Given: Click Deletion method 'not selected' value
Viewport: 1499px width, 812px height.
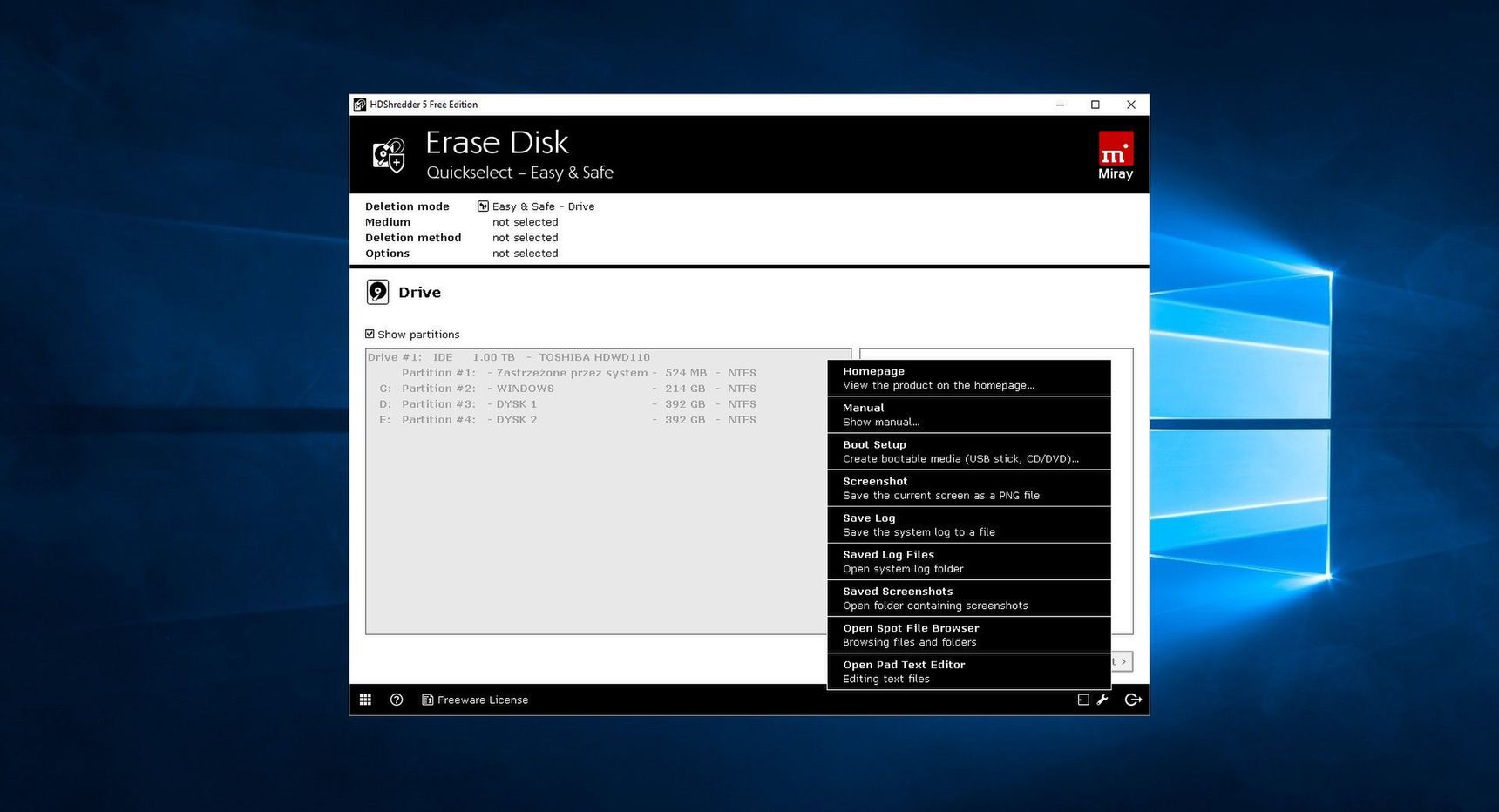Looking at the screenshot, I should click(x=525, y=238).
